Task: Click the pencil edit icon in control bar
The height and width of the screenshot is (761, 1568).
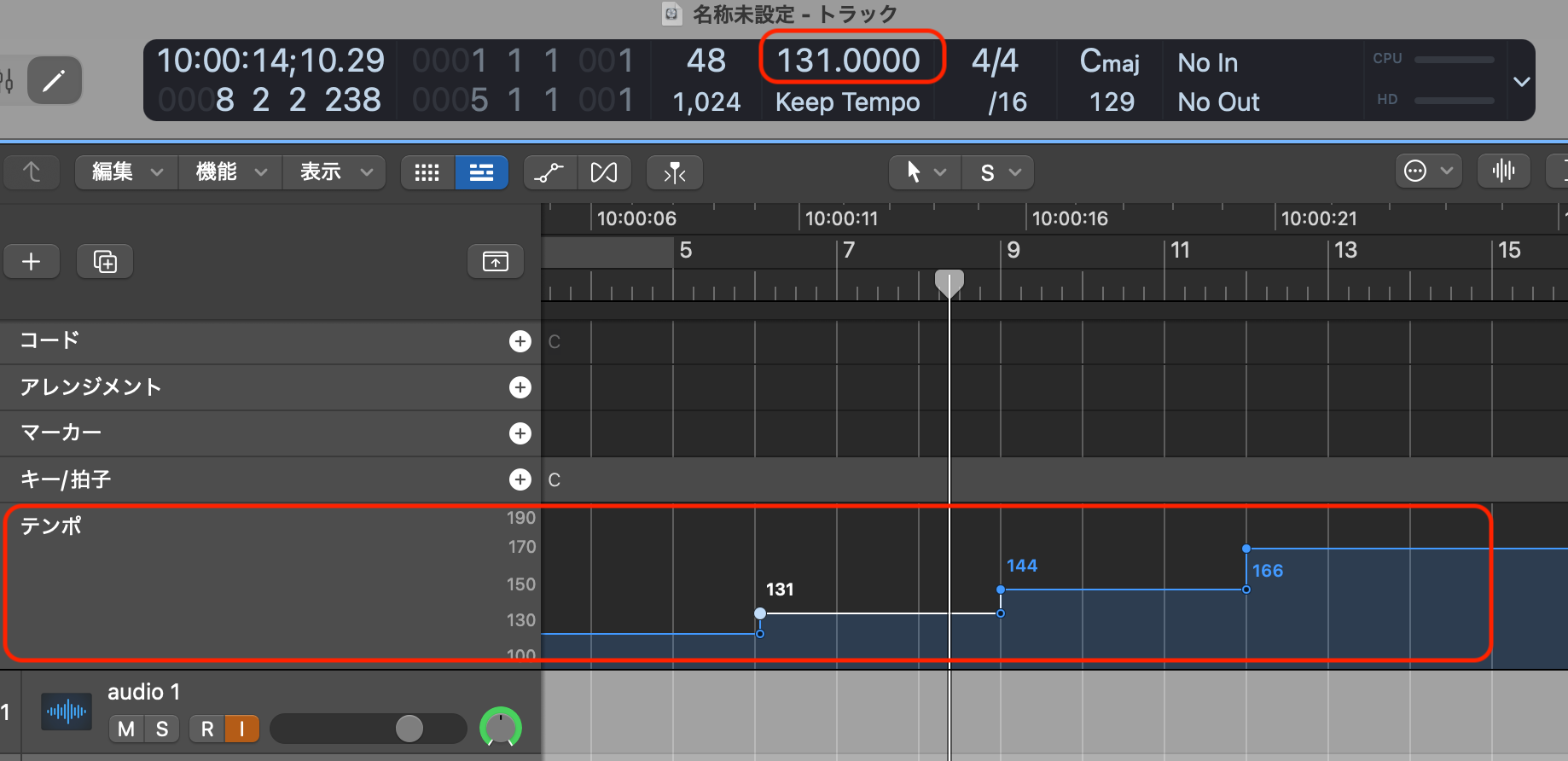Action: click(54, 81)
